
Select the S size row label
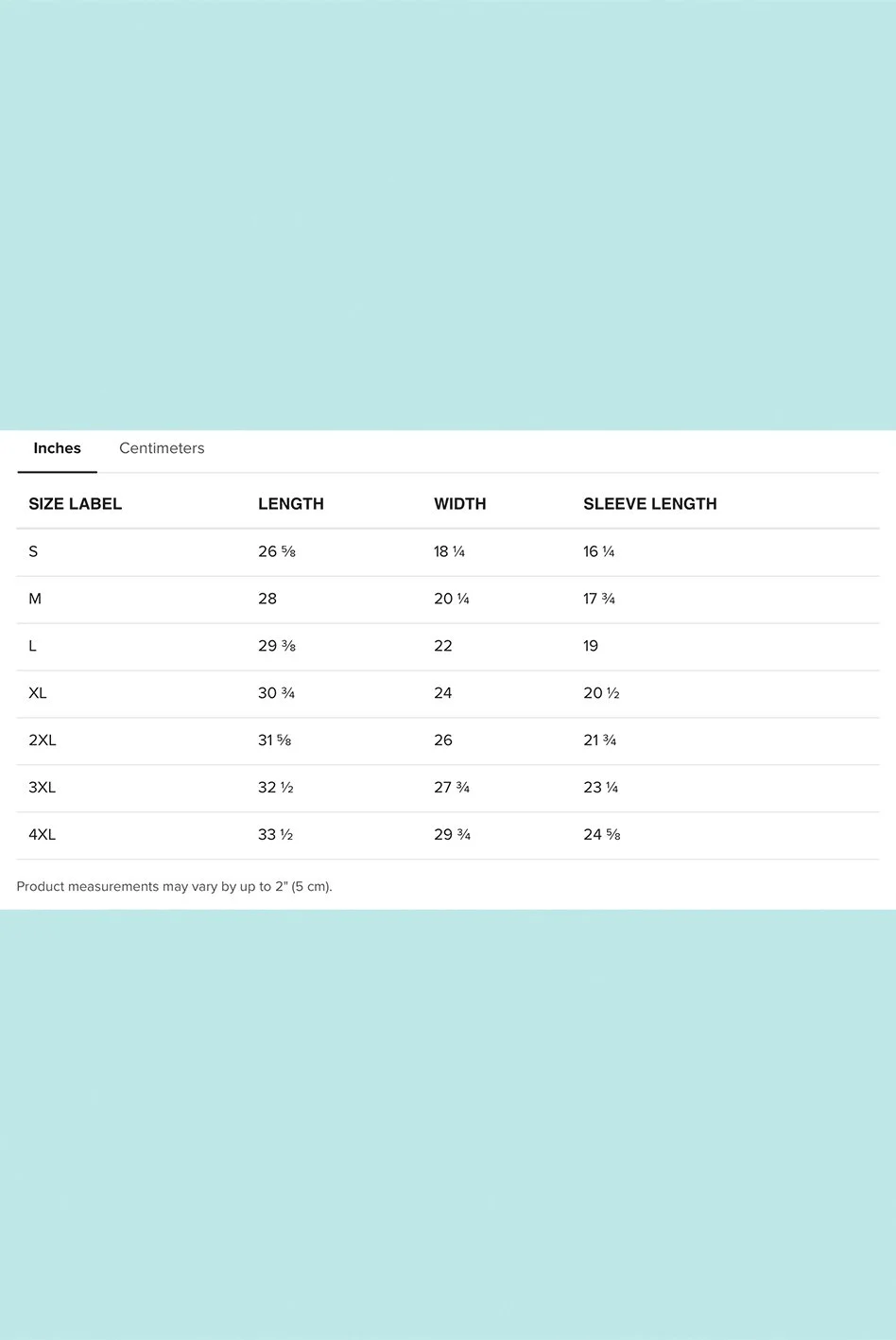(x=33, y=551)
